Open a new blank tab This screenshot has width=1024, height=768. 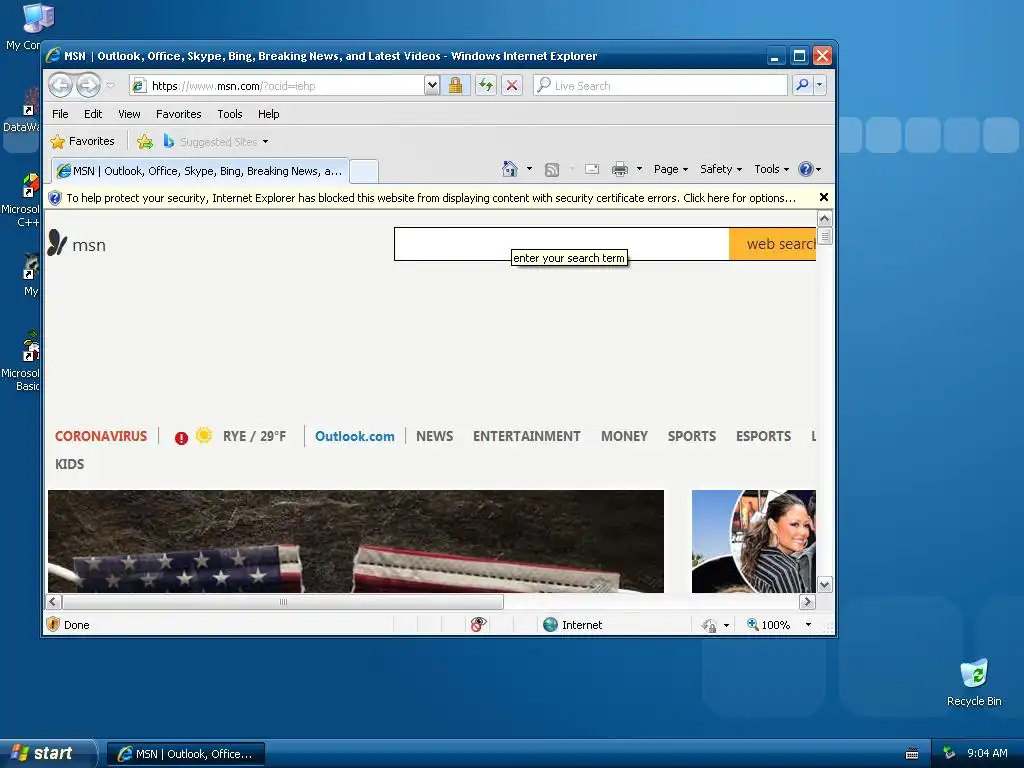click(x=364, y=171)
